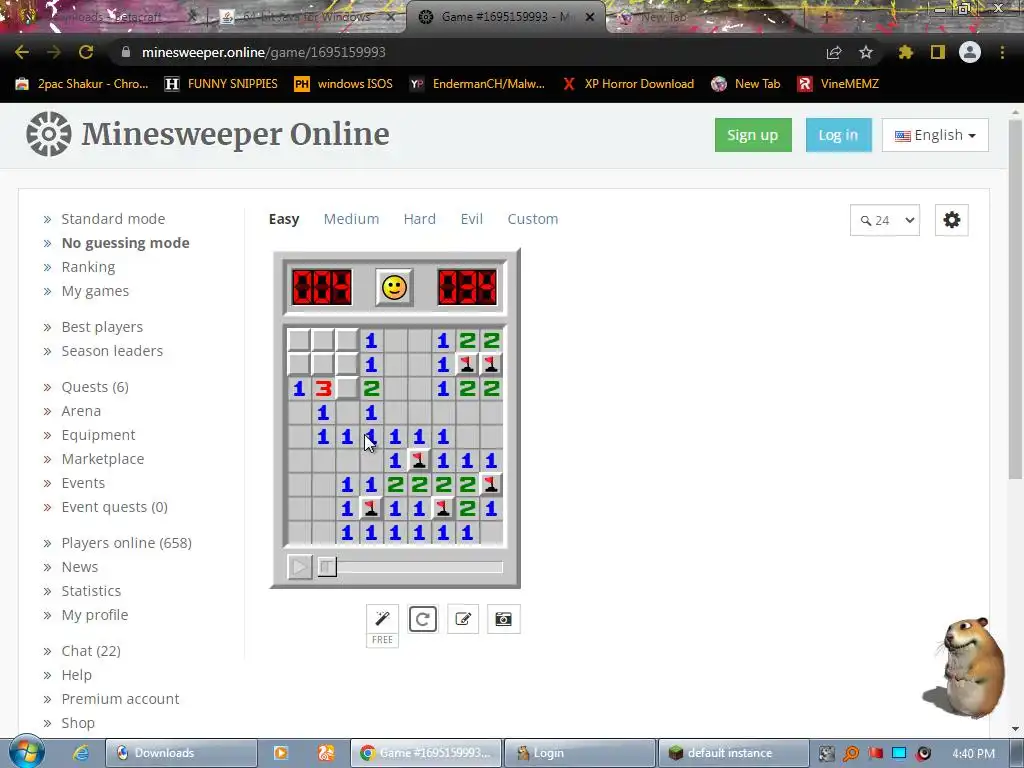1024x768 pixels.
Task: View Players online (658)
Action: (x=127, y=543)
